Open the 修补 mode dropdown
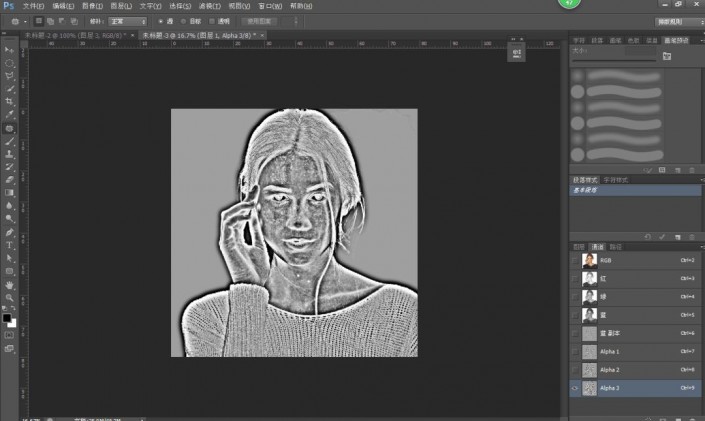705x421 pixels. point(126,20)
